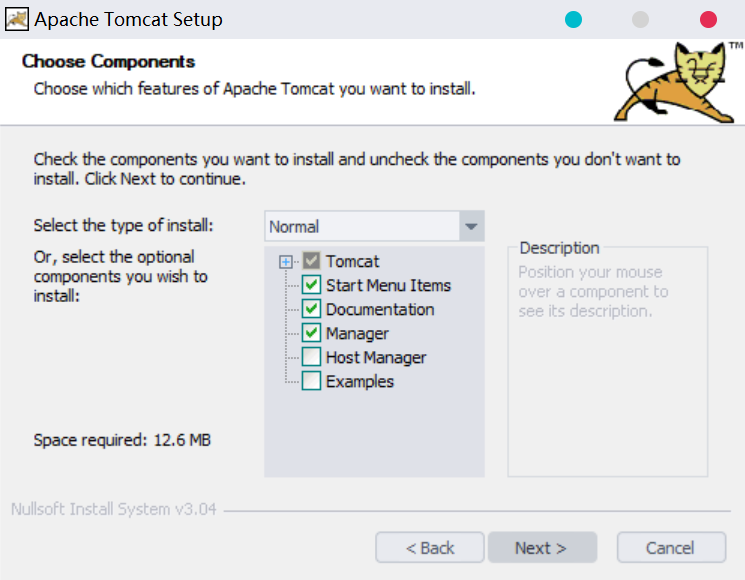Close the setup with red circle
Screen dimensions: 745x580
point(708,19)
